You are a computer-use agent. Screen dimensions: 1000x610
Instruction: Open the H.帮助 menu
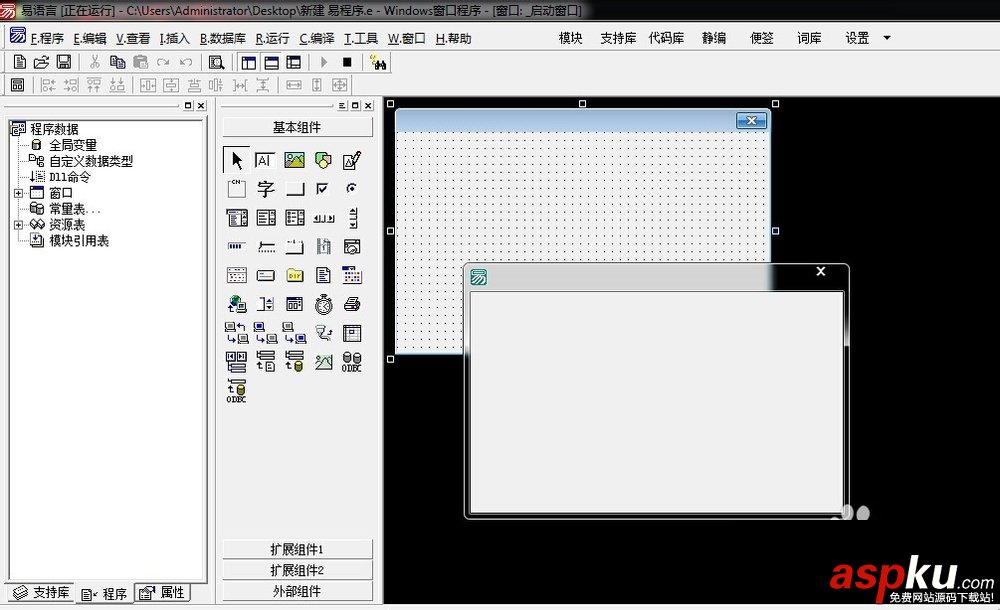pyautogui.click(x=453, y=38)
